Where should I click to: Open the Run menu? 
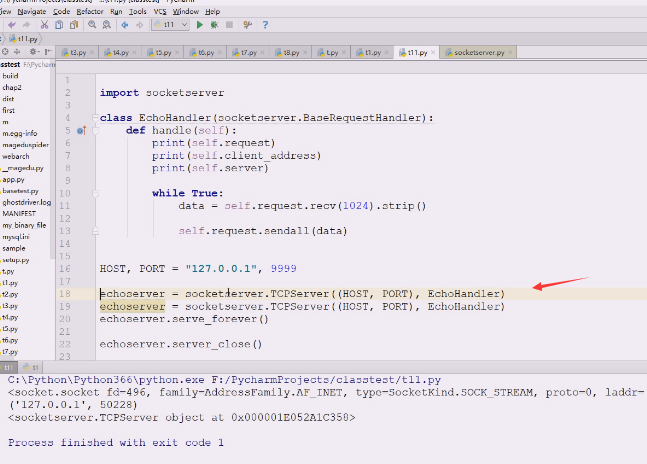[116, 12]
